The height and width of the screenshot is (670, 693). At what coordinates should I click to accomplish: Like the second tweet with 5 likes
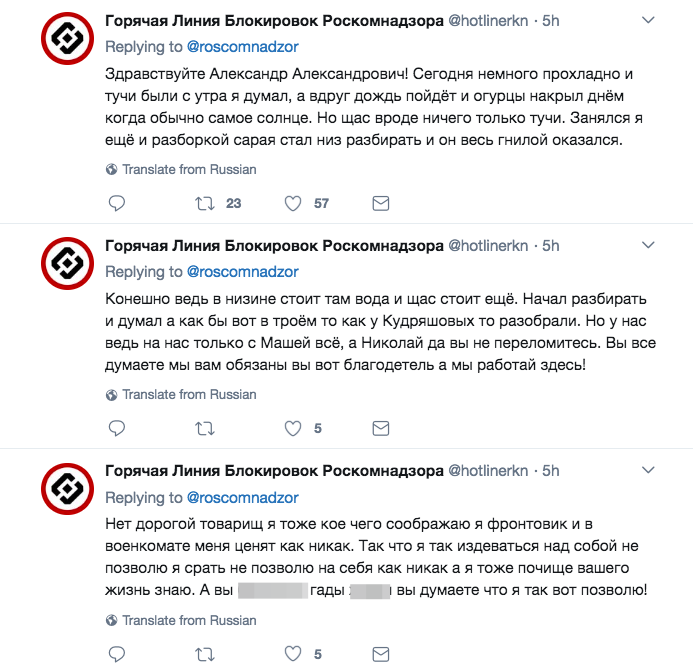click(293, 429)
